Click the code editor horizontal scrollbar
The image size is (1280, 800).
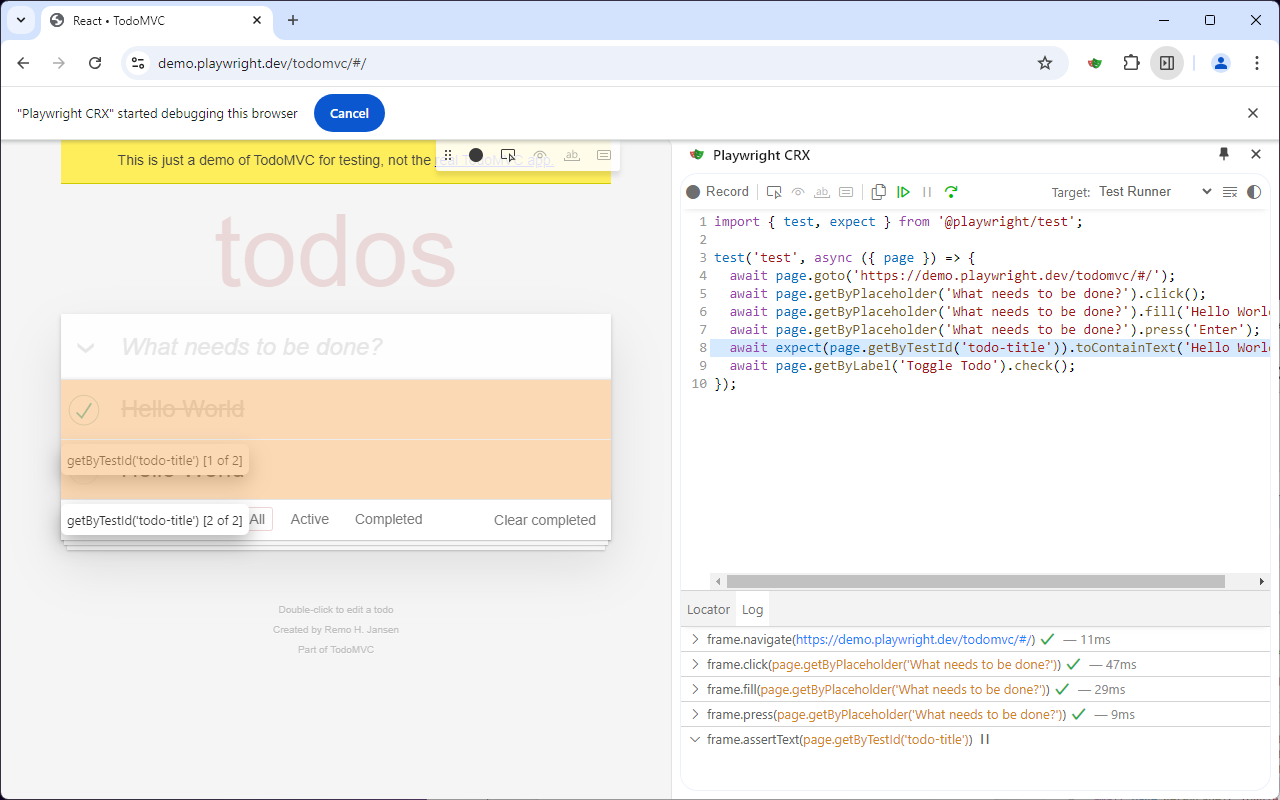(975, 581)
